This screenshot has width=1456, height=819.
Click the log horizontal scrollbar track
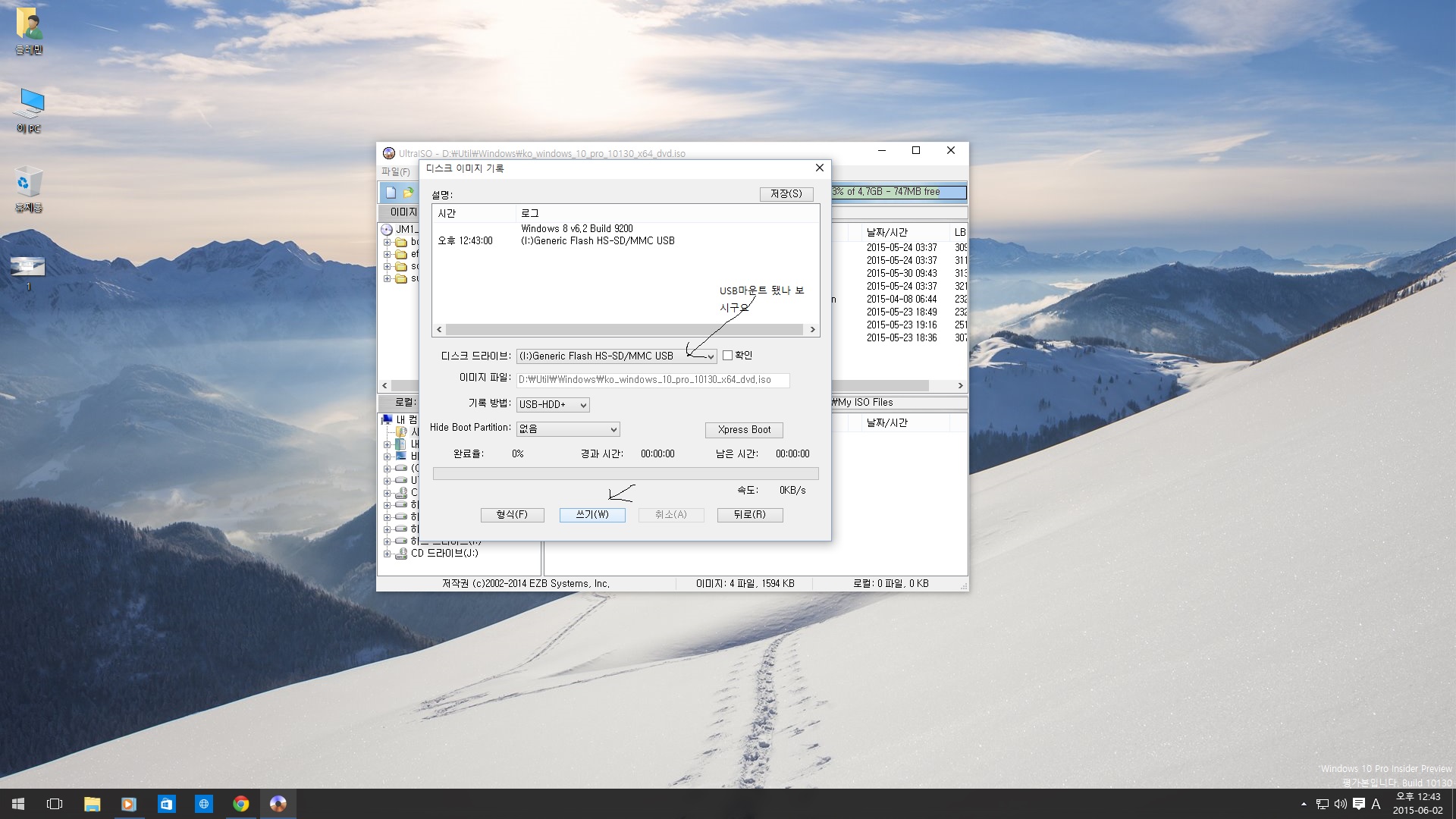point(625,330)
